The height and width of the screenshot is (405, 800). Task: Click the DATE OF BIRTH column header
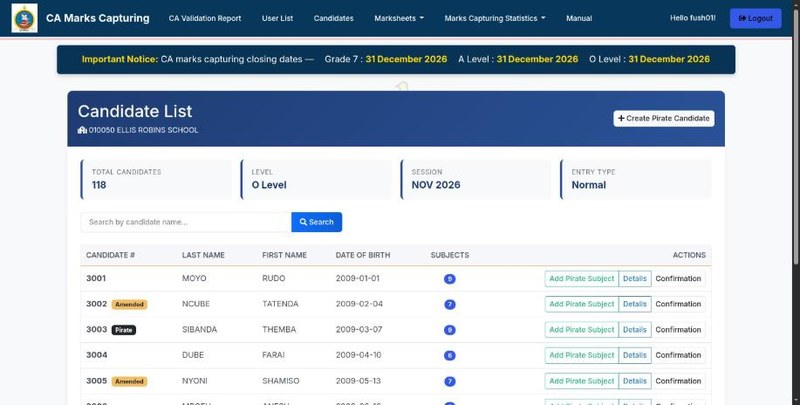[363, 255]
